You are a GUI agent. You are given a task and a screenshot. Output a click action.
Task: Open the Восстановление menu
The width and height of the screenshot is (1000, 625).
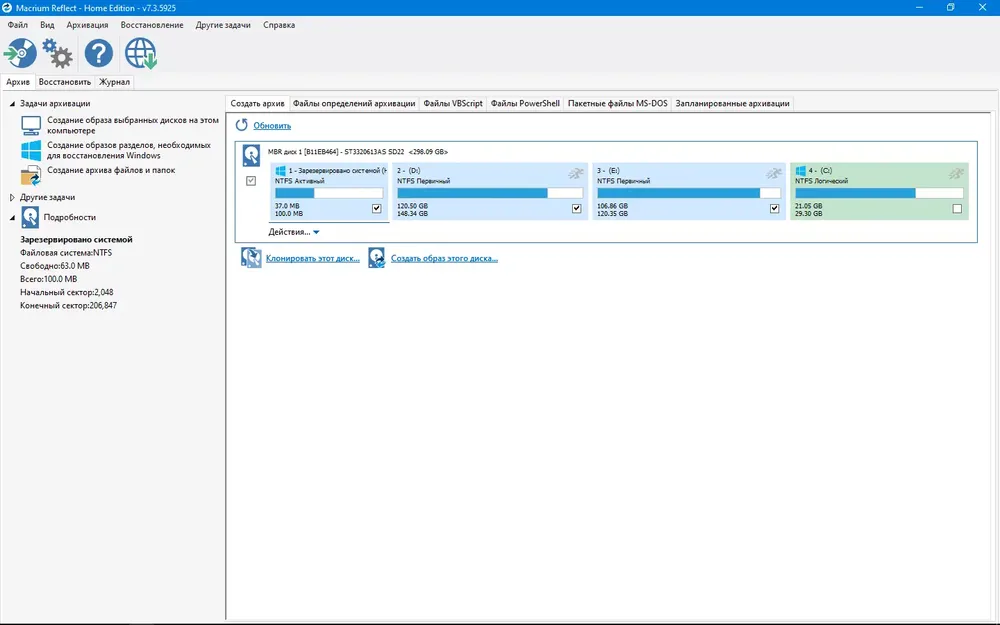point(152,25)
